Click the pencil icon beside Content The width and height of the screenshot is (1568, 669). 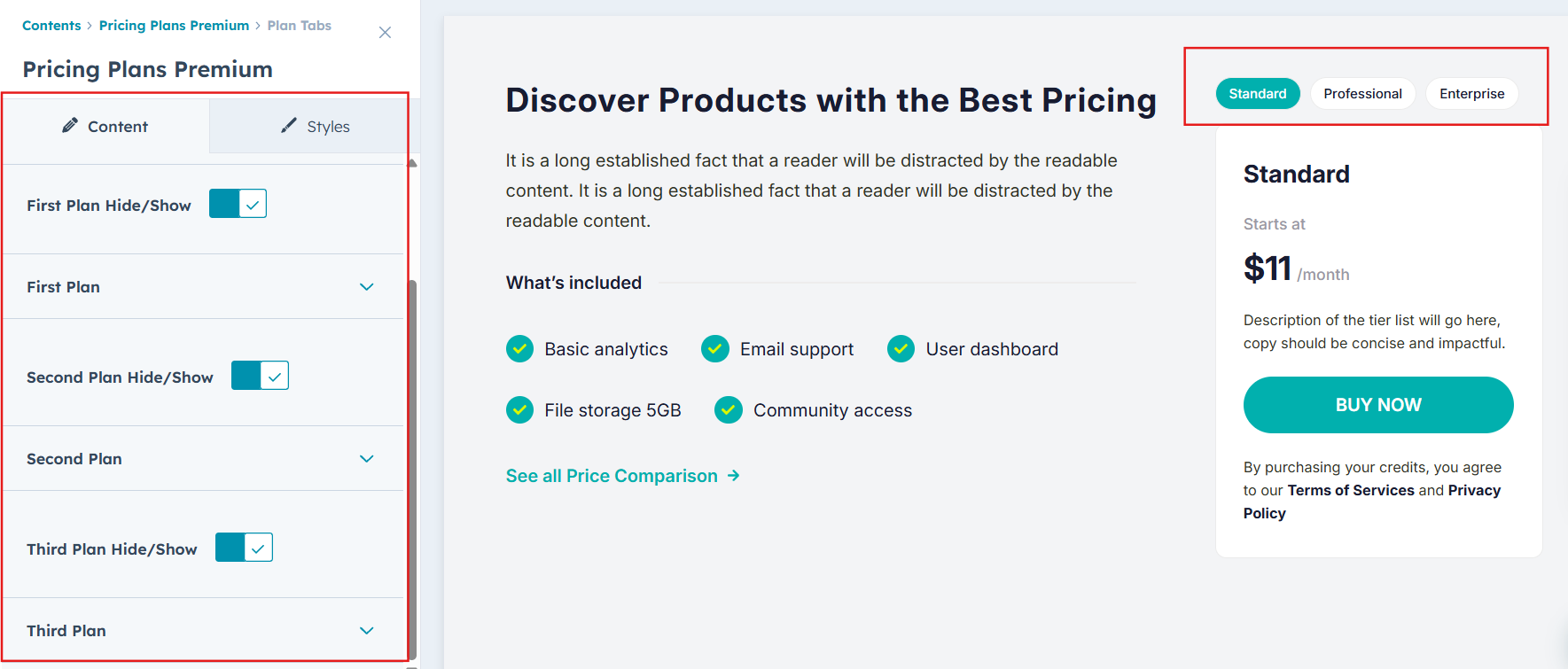[70, 126]
